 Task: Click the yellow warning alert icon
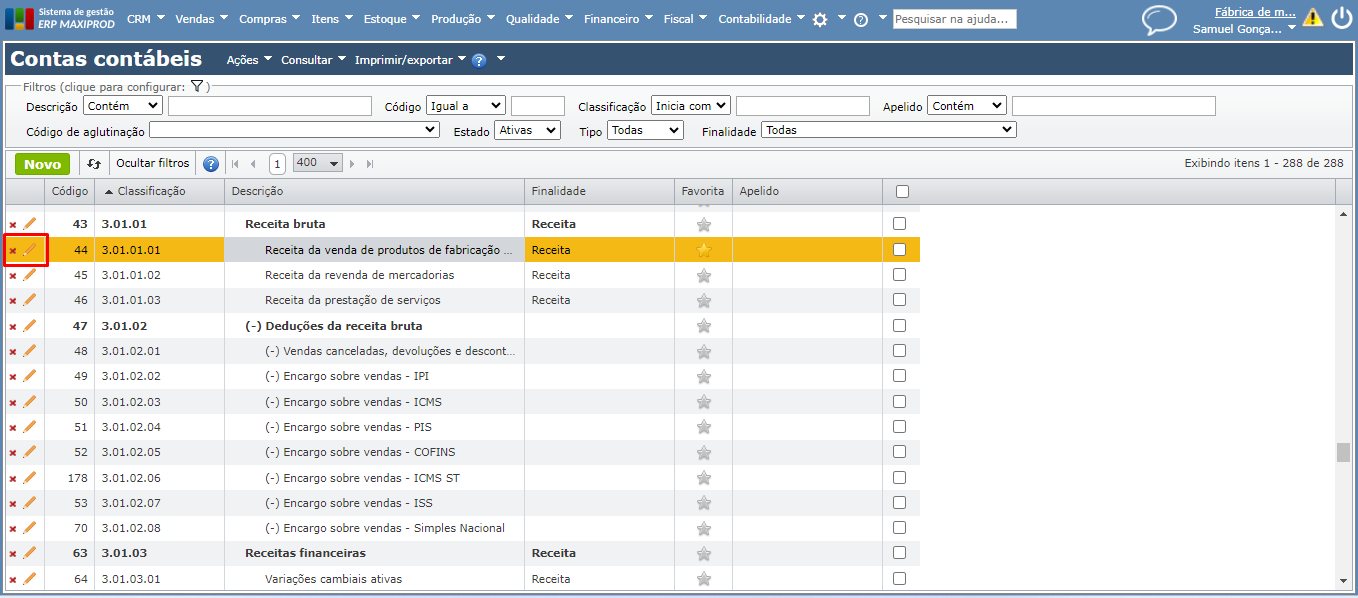pyautogui.click(x=1312, y=18)
